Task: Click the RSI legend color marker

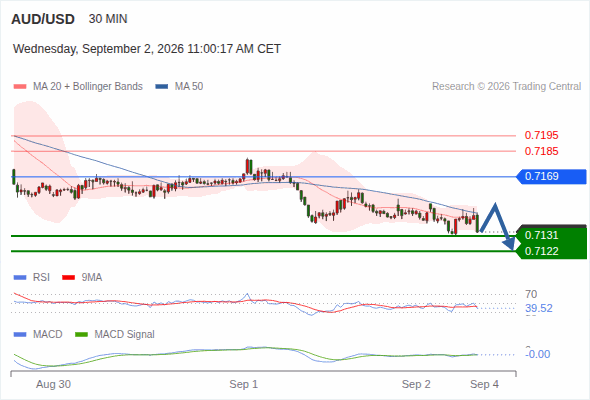Action: click(x=20, y=278)
